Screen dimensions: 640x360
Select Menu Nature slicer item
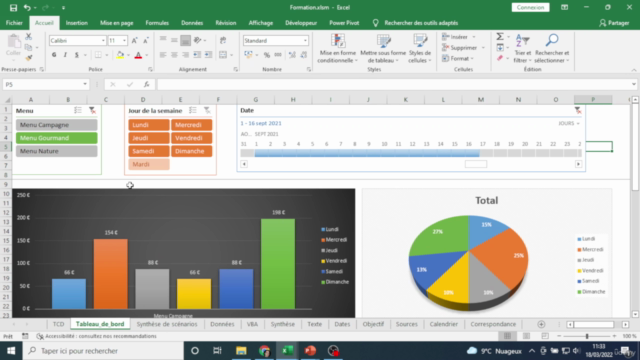click(57, 151)
